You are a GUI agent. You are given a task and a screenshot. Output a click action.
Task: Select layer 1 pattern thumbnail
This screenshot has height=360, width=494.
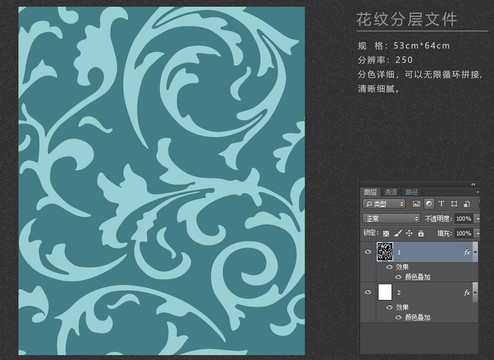pyautogui.click(x=385, y=252)
